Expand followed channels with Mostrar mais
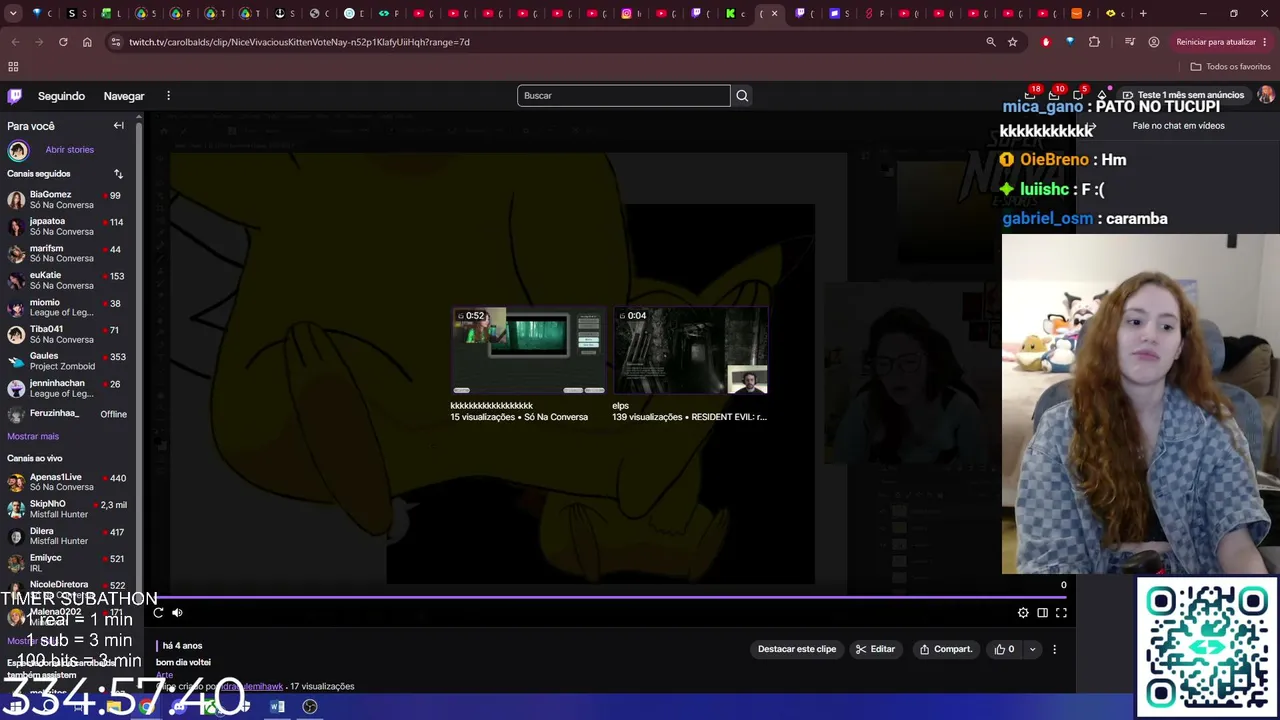Viewport: 1280px width, 720px height. [33, 437]
